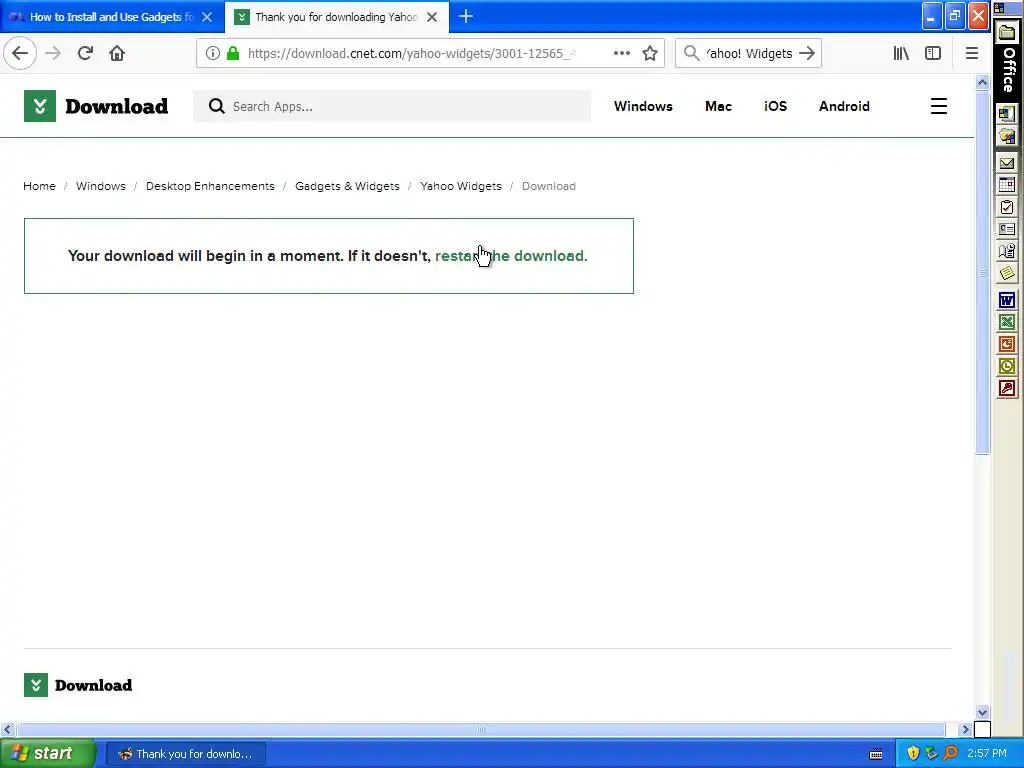Click the Open Office Document icon
Screen dimensions: 1024x768
click(x=1006, y=136)
